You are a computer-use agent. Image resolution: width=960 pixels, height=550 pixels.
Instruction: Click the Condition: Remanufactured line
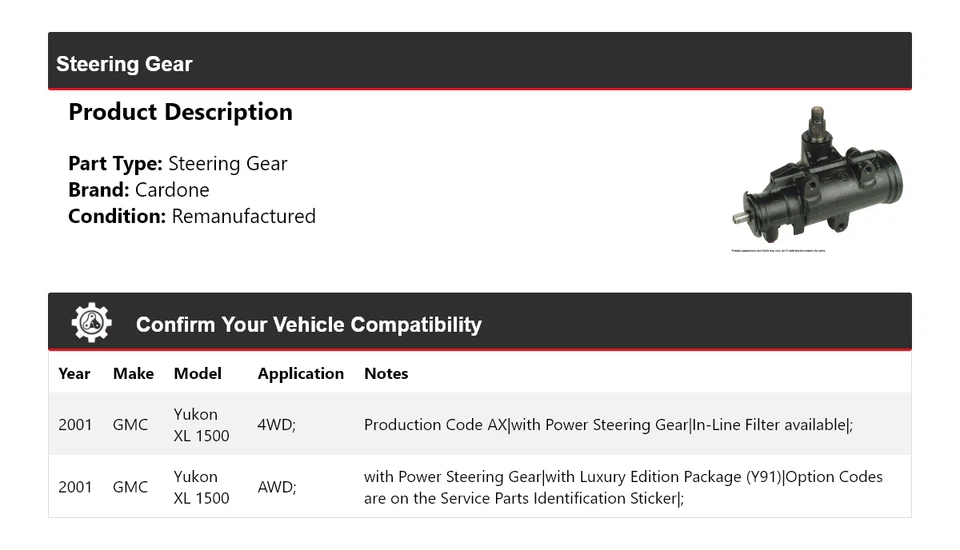[192, 216]
